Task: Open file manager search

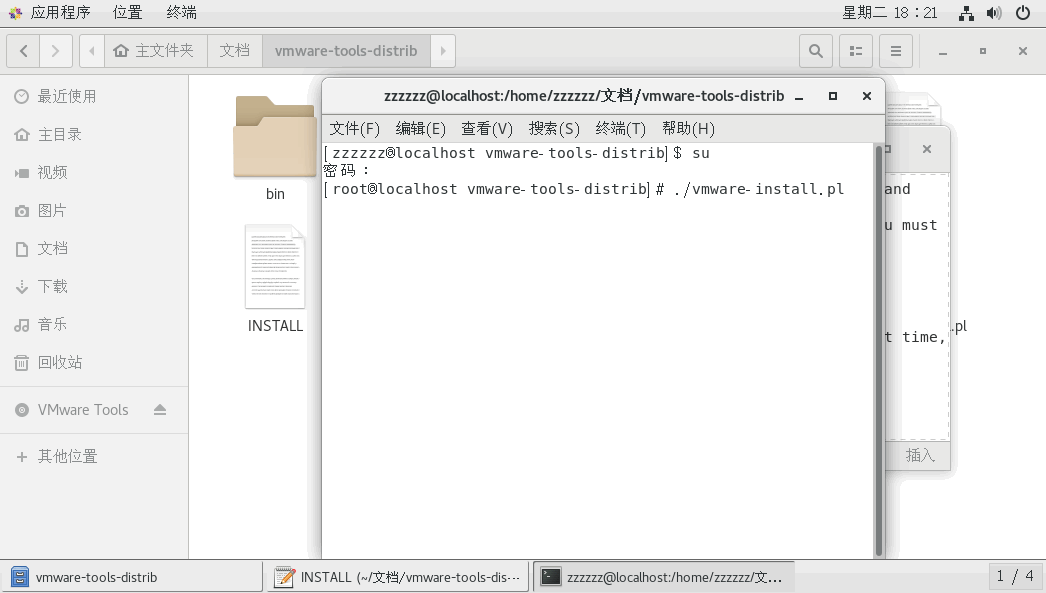Action: [x=816, y=51]
